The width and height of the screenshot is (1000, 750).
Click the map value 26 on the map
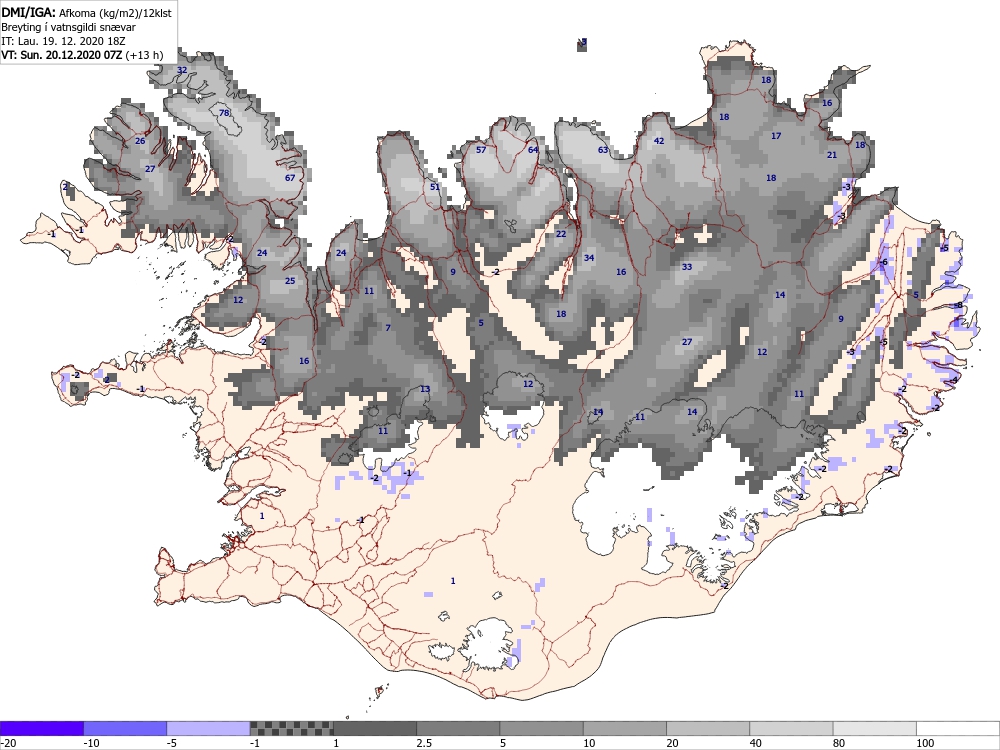(140, 141)
